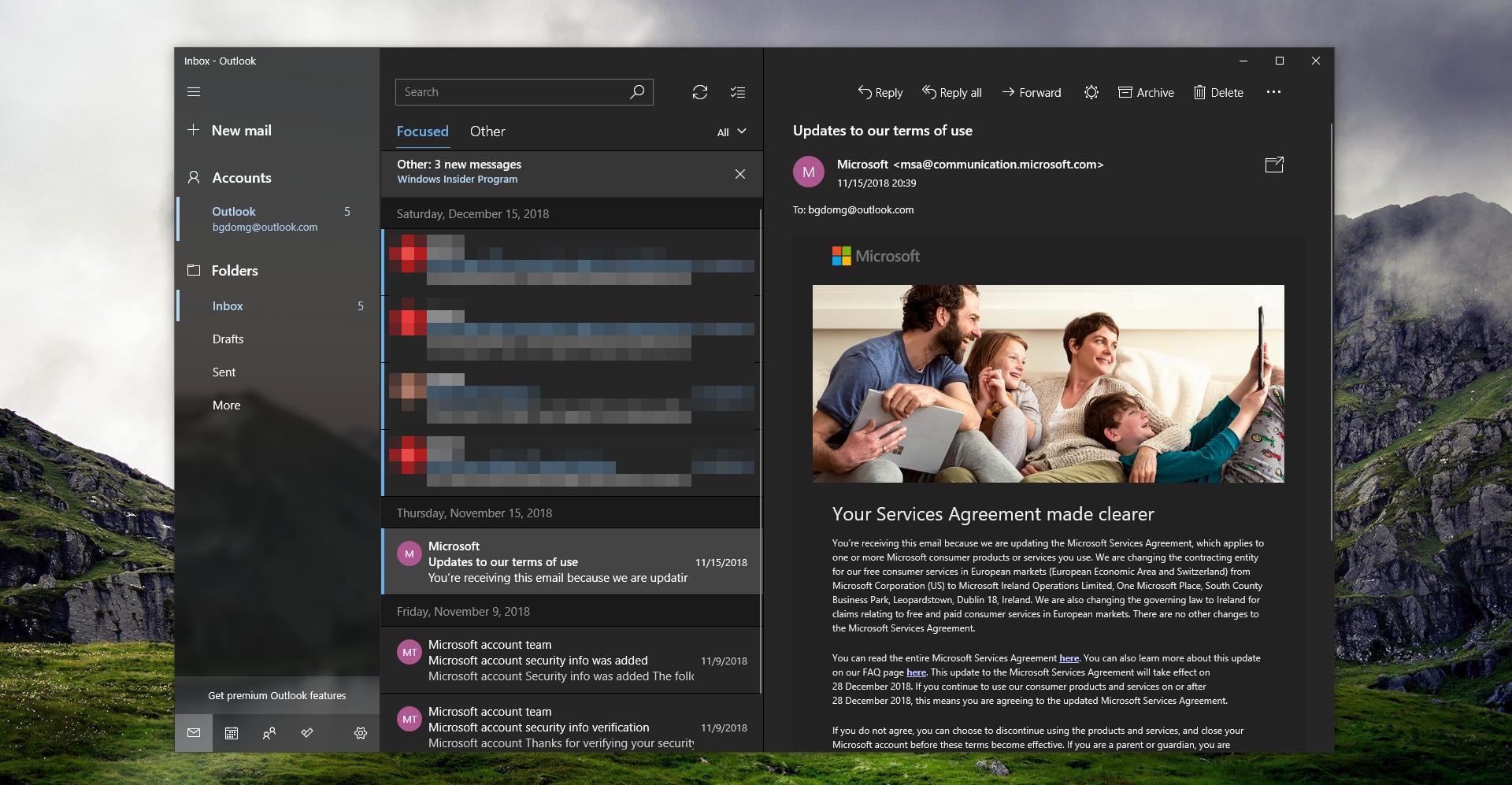Open Windows Insider Program link in banner
The width and height of the screenshot is (1512, 785).
click(x=457, y=180)
